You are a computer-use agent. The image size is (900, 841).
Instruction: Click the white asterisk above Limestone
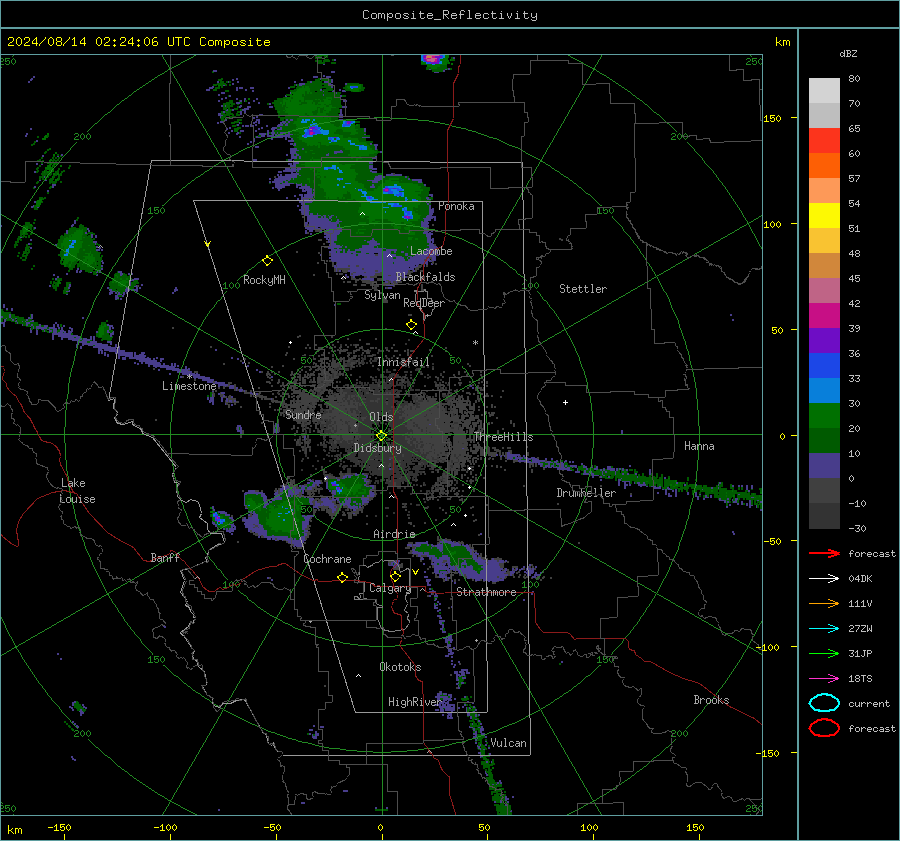pyautogui.click(x=189, y=377)
